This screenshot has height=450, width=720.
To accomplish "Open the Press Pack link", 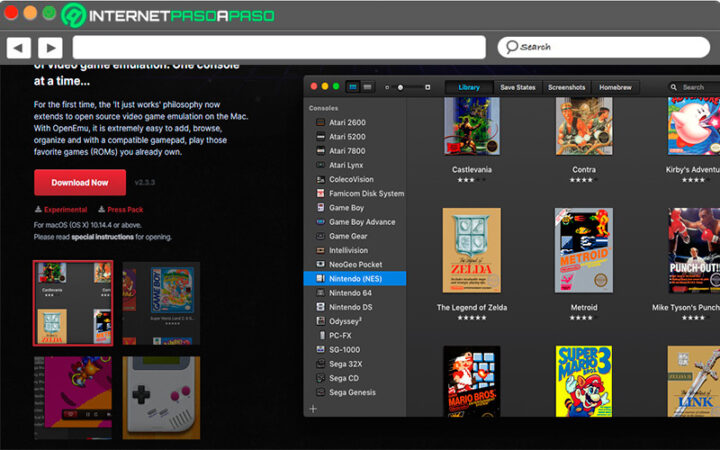I will [x=124, y=210].
